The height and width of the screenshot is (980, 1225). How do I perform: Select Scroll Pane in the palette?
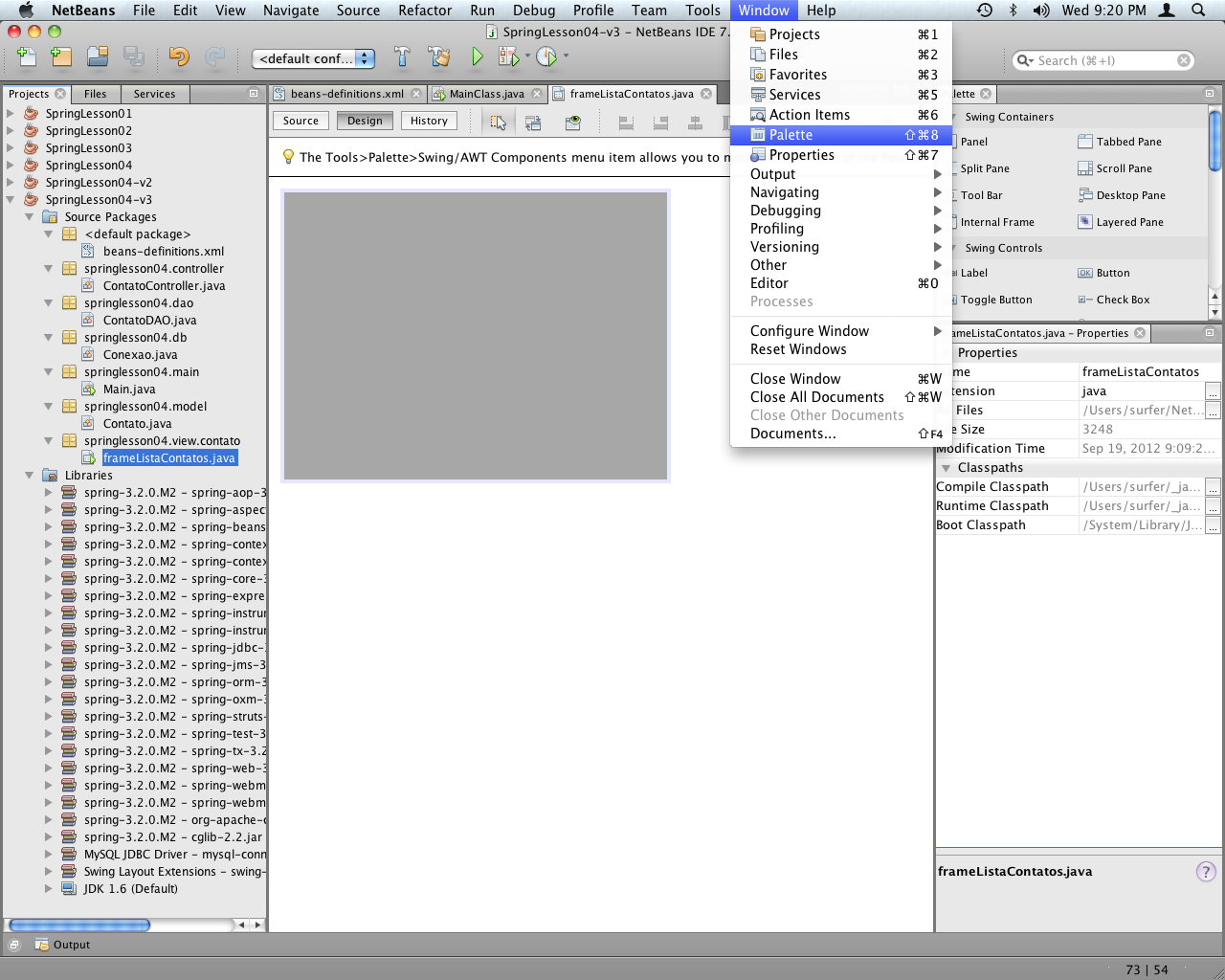(1115, 168)
